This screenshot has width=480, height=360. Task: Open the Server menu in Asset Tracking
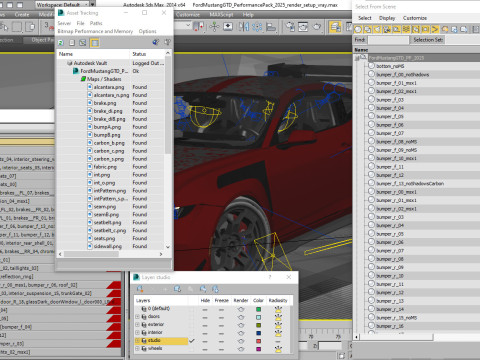[64, 23]
